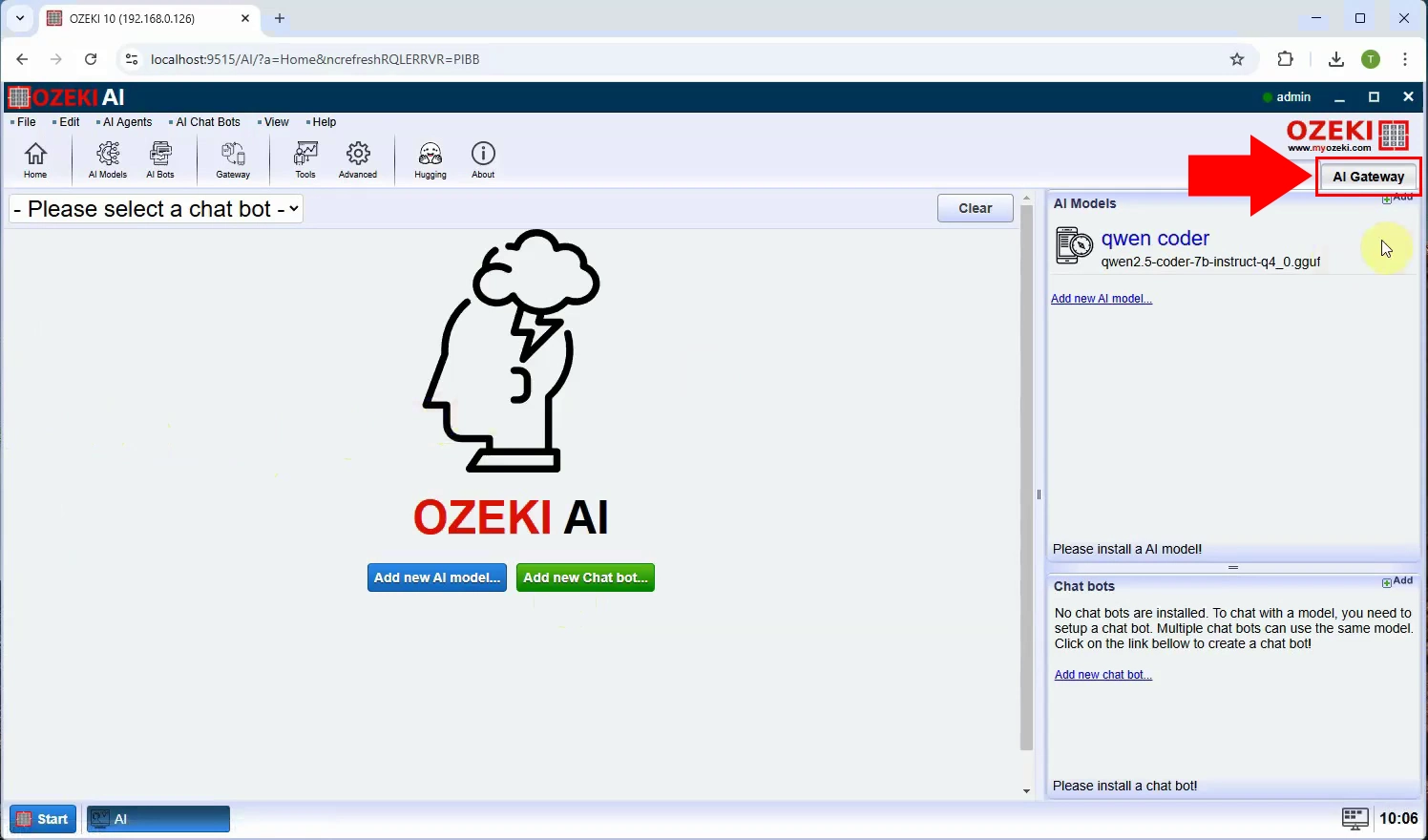1428x840 pixels.
Task: Click the 10:06 clock in taskbar
Action: tap(1398, 818)
